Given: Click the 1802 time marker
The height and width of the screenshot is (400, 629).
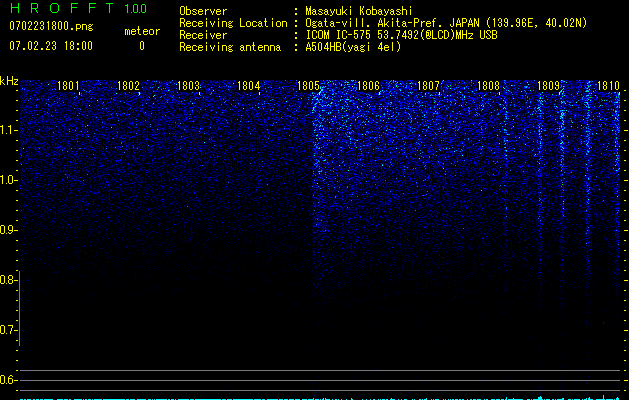Looking at the screenshot, I should [128, 86].
